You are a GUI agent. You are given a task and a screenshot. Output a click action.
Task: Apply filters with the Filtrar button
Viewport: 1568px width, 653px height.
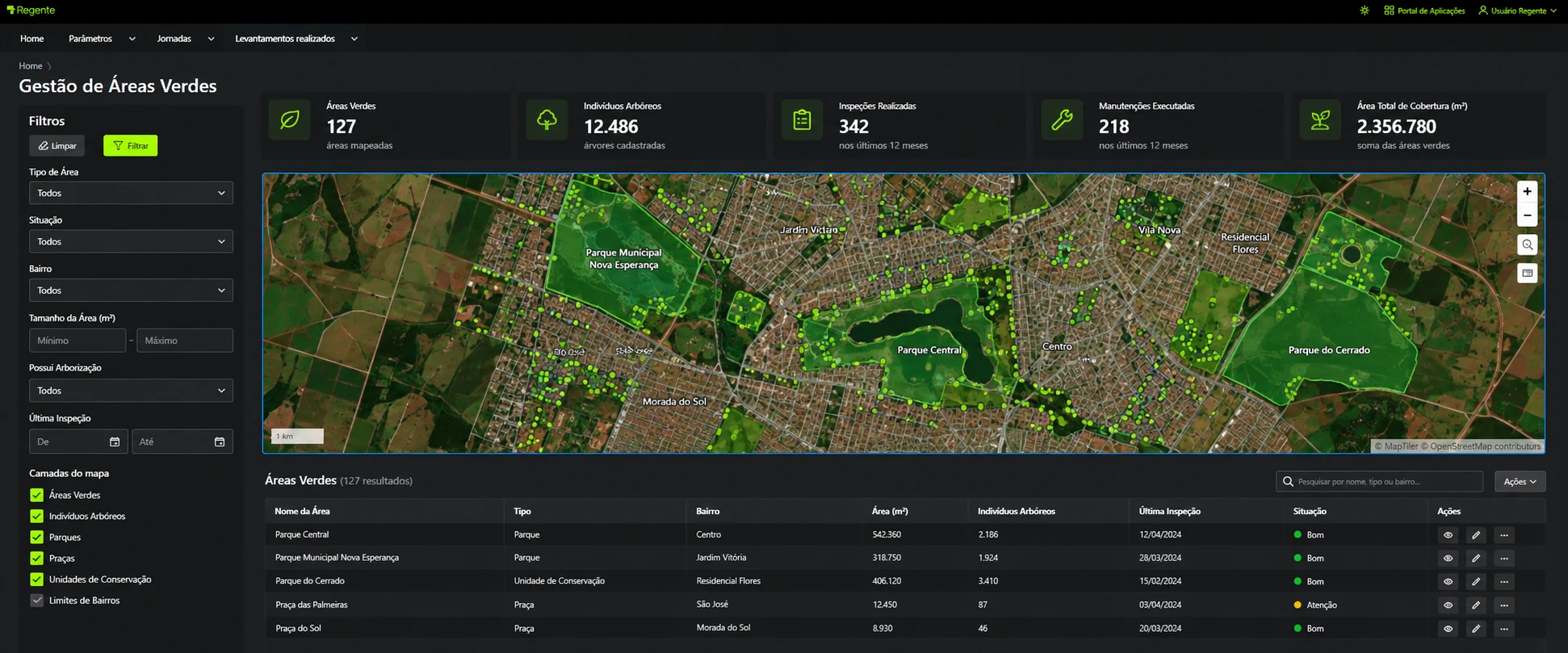coord(130,145)
